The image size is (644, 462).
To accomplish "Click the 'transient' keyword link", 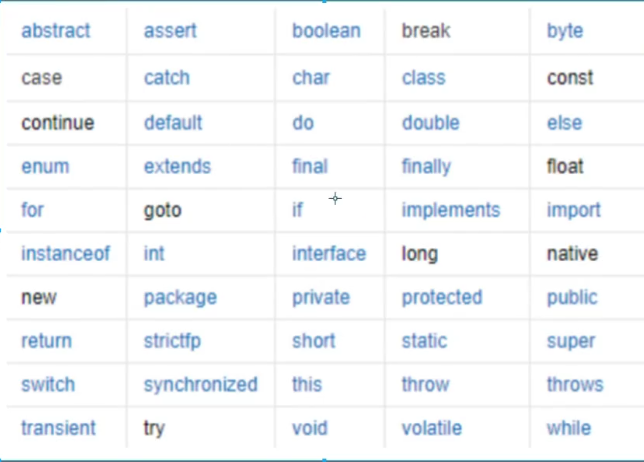I will (x=58, y=429).
